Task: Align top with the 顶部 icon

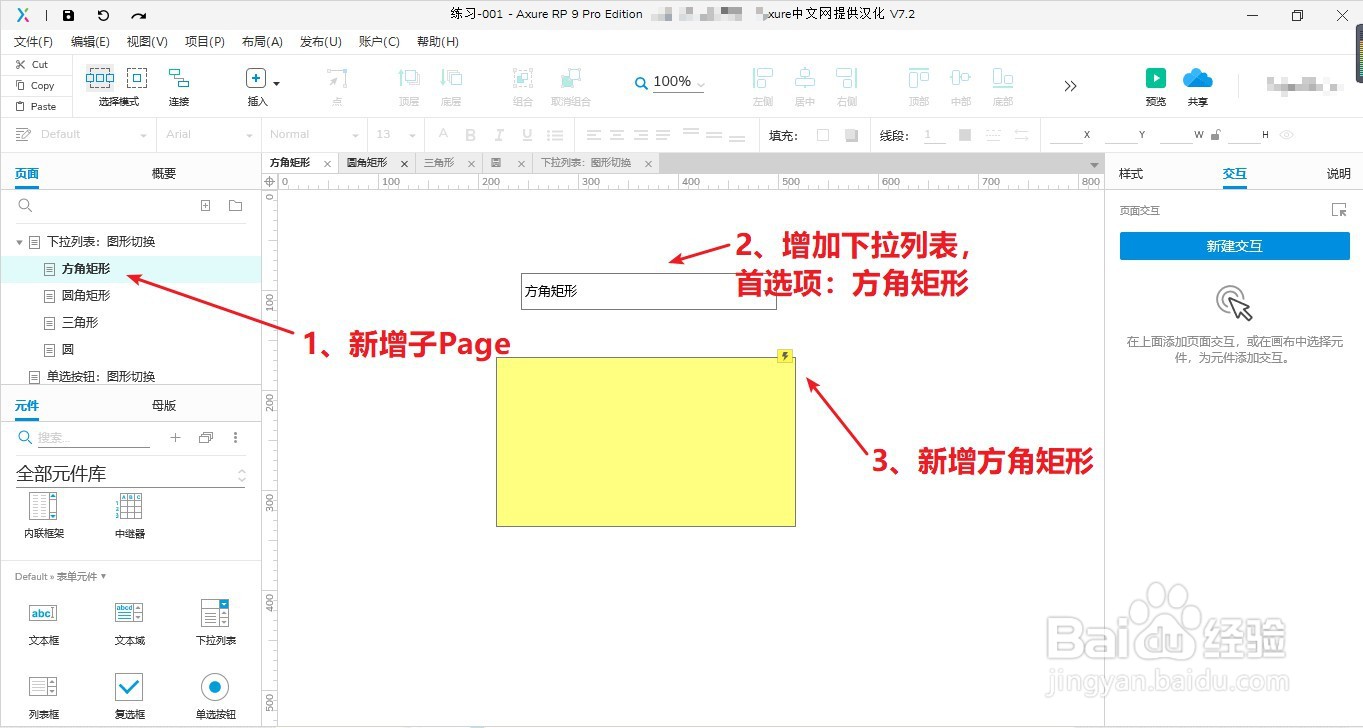Action: [919, 78]
